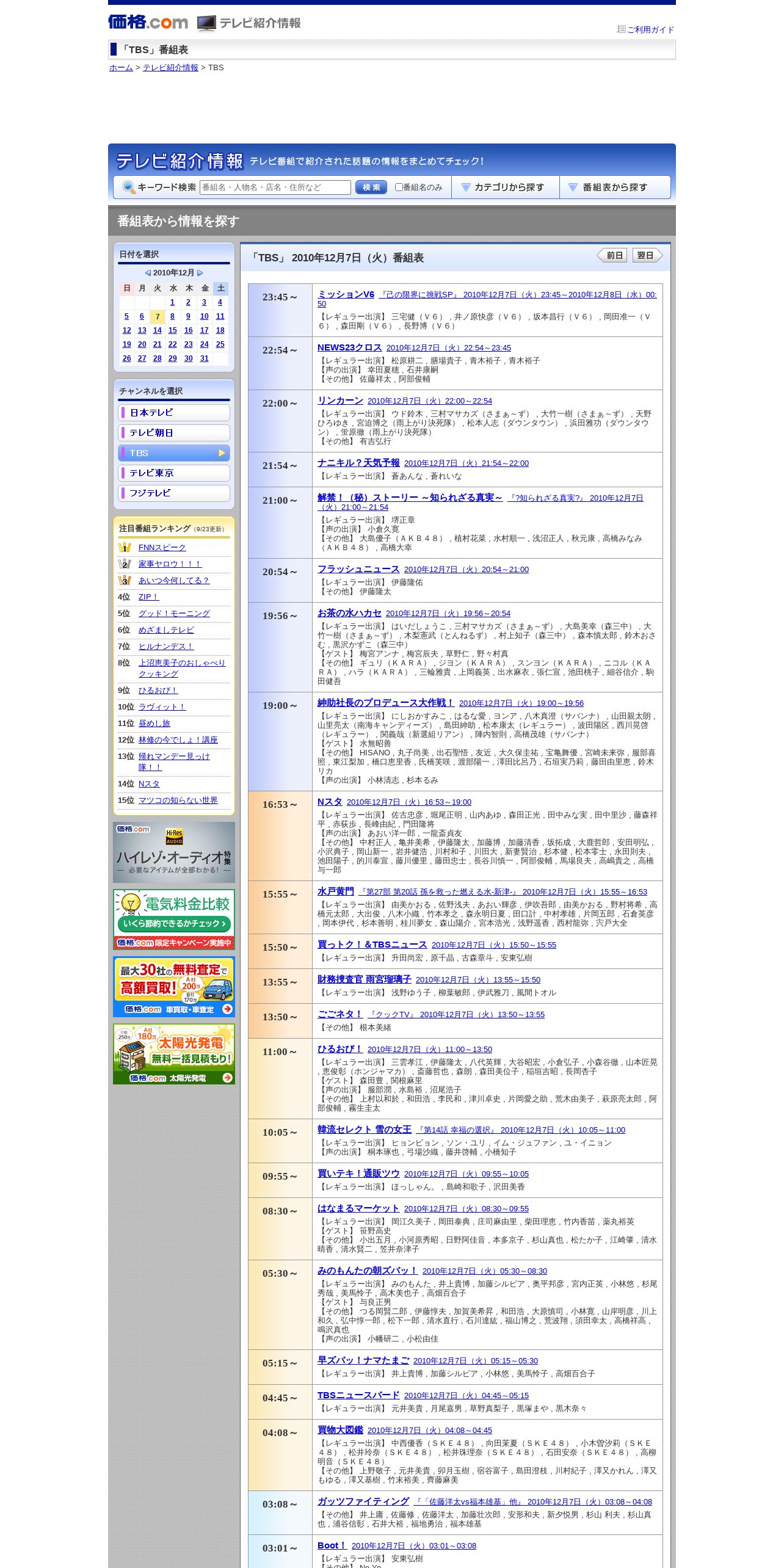Open みのもんたの朝ズバッ！ link

point(368,1271)
